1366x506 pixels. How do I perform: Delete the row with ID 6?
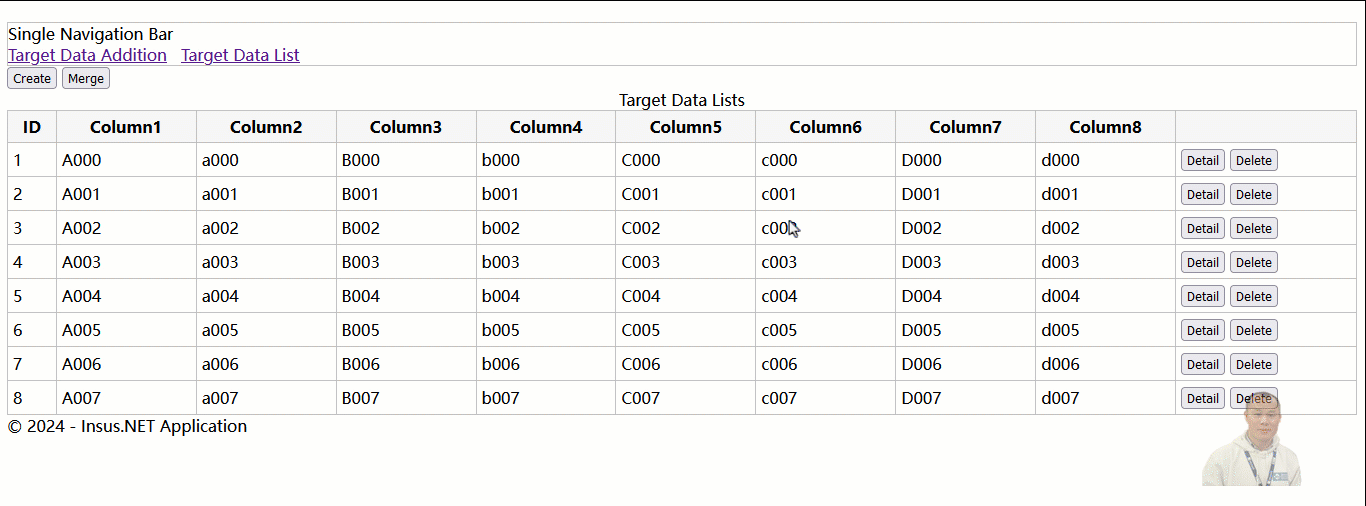pyautogui.click(x=1254, y=330)
